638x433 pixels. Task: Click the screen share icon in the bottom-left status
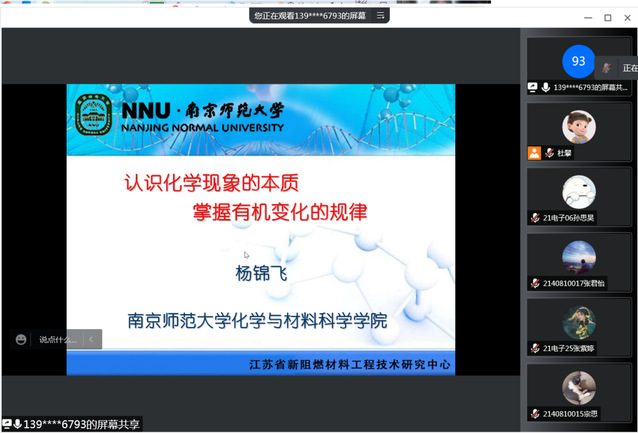[x=7, y=425]
